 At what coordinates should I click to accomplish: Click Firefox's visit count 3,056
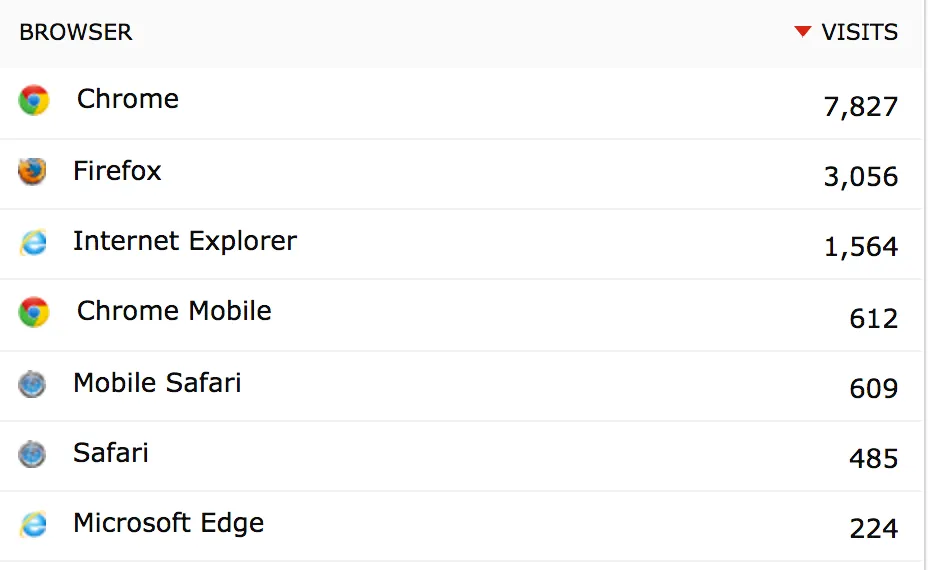tap(861, 177)
